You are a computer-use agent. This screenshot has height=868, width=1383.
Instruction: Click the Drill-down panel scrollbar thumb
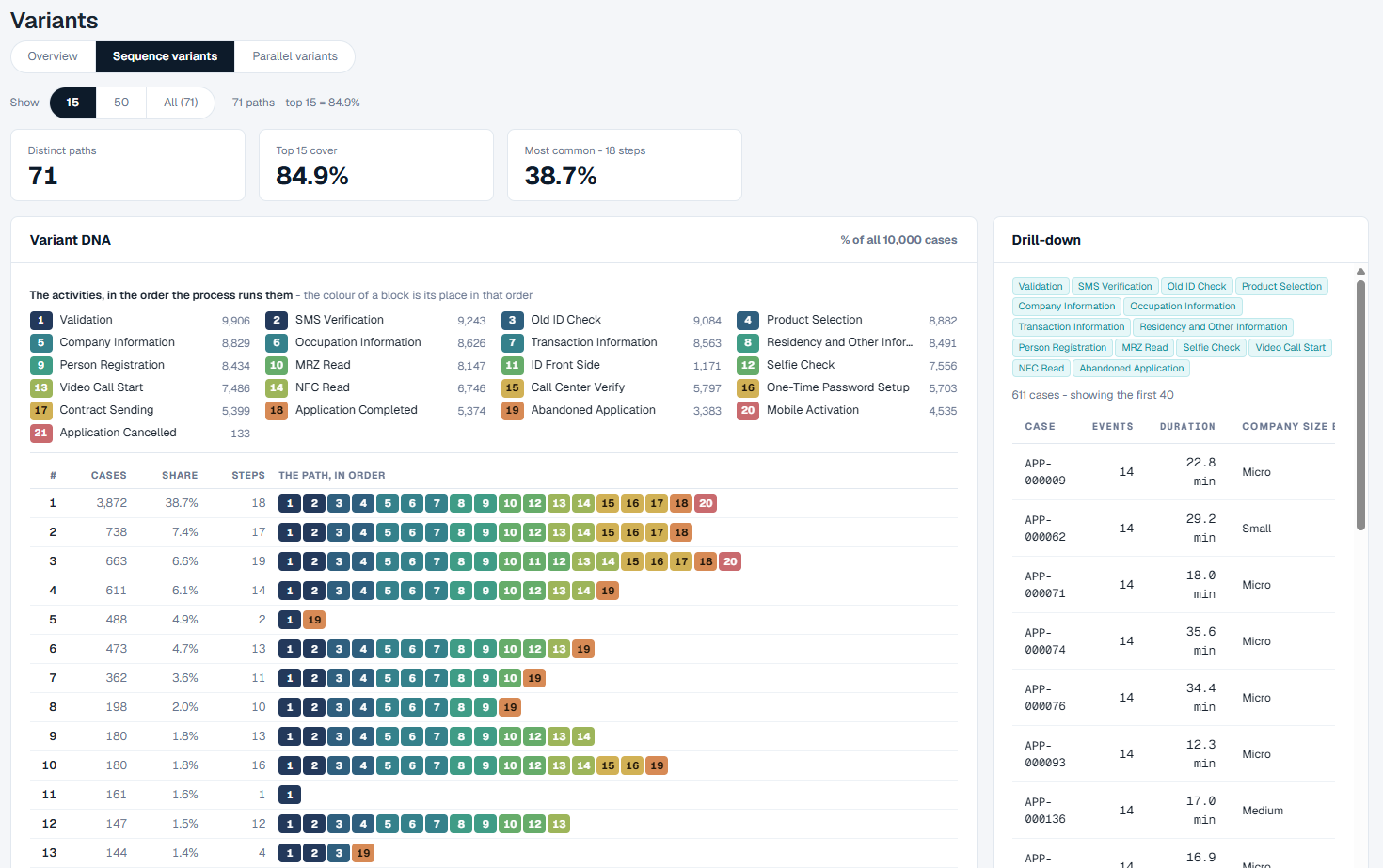point(1360,405)
